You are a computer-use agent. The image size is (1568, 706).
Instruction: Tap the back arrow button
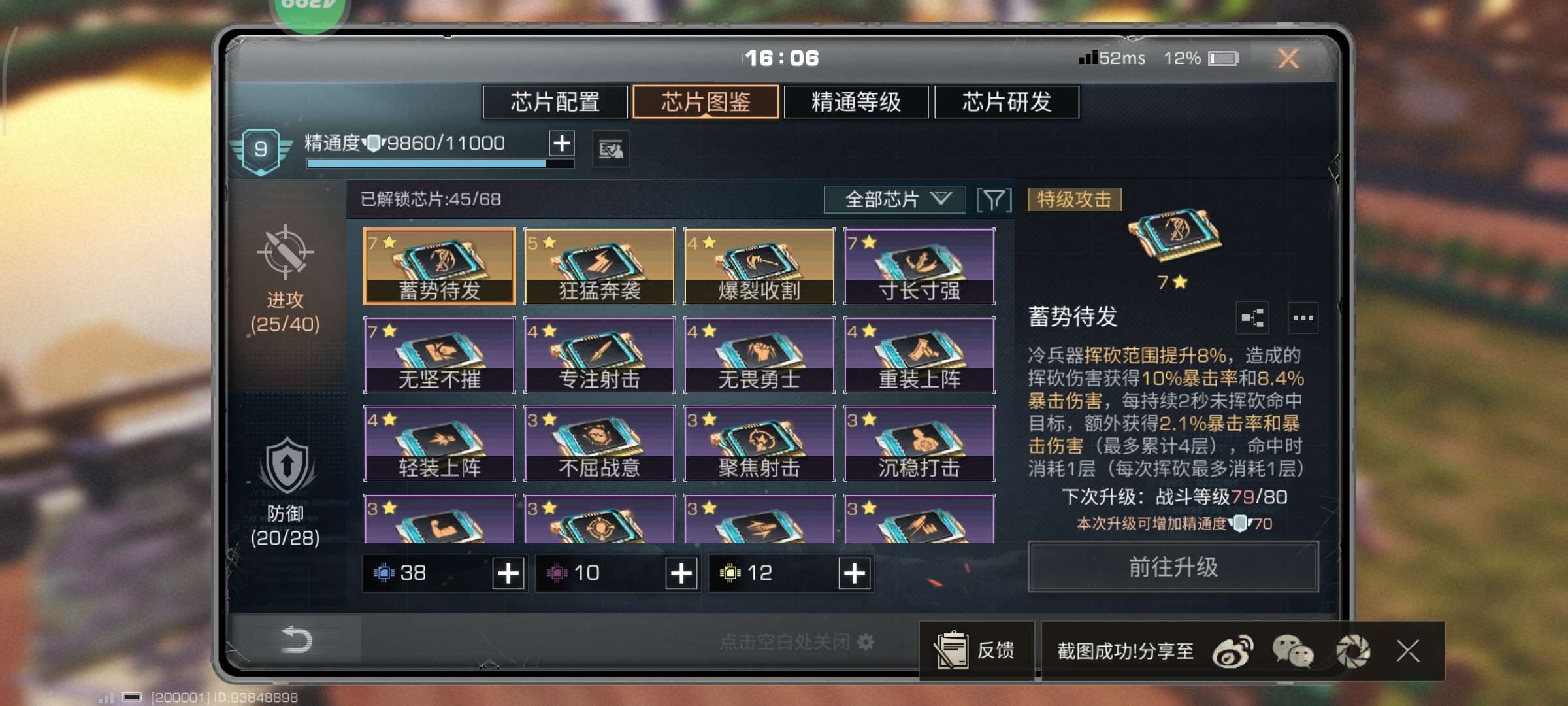click(295, 639)
